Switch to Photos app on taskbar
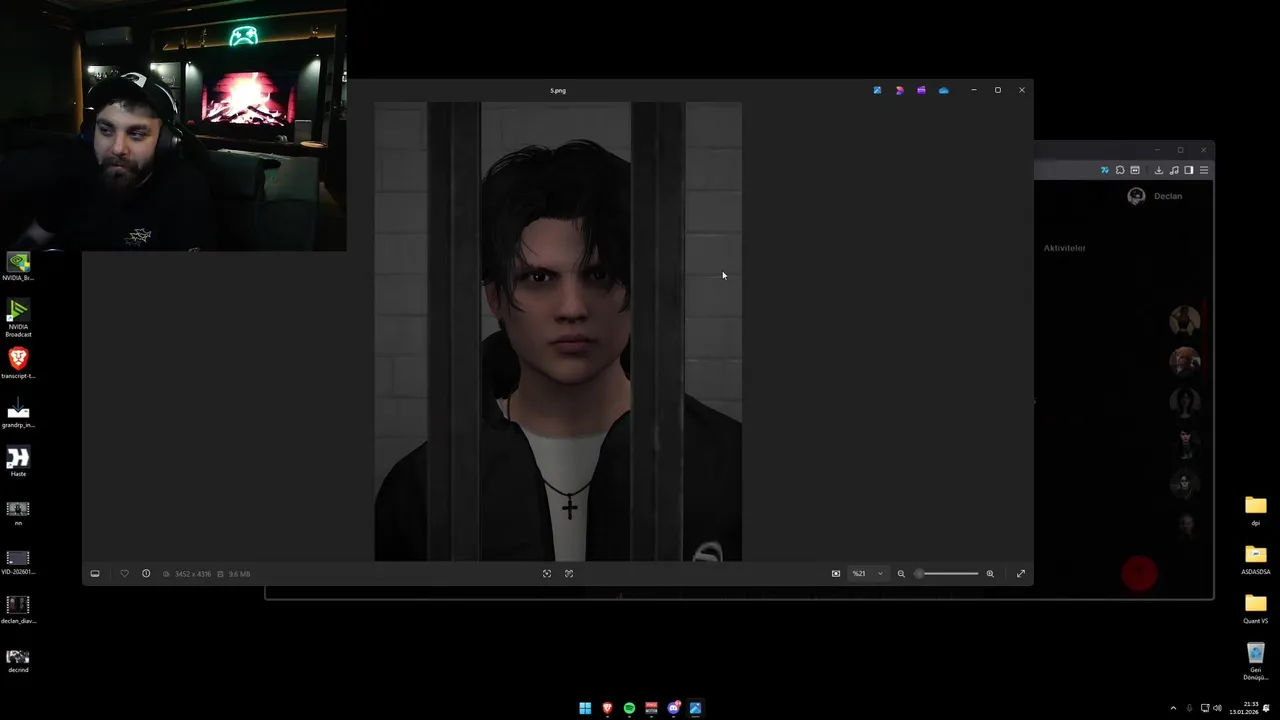1280x720 pixels. (695, 708)
